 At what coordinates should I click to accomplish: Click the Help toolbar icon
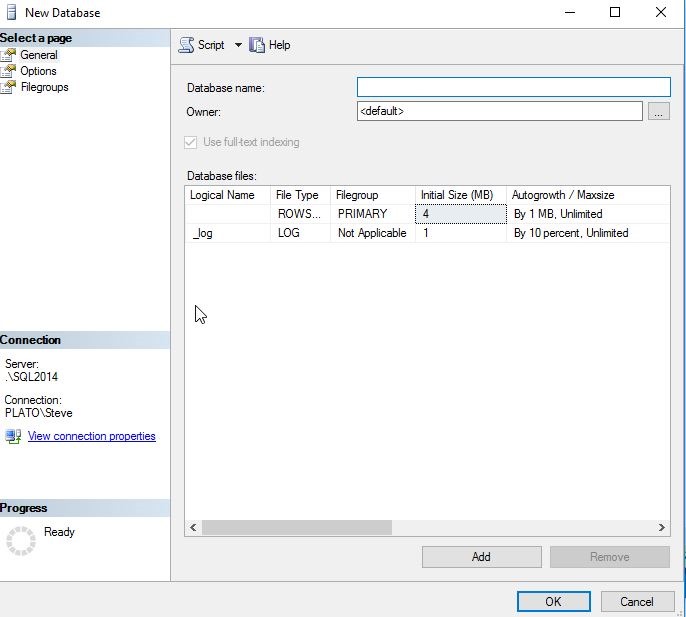coord(257,45)
